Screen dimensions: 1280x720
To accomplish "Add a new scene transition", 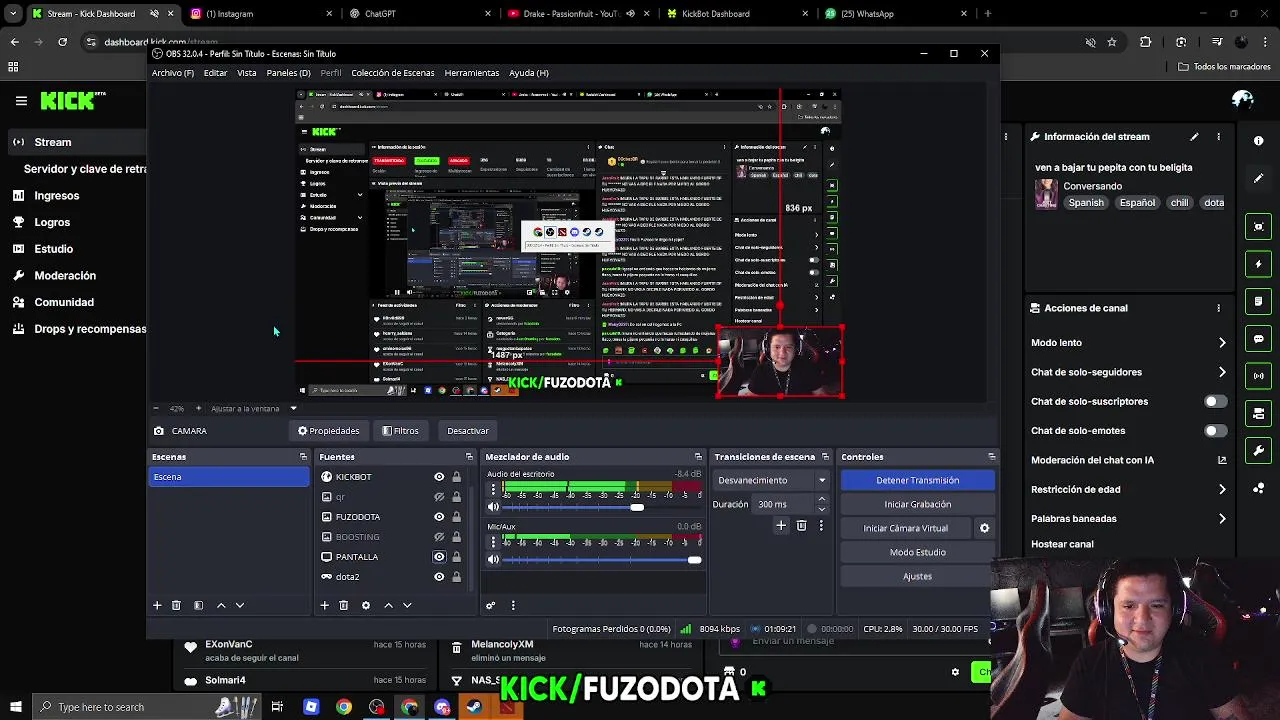I will pos(781,525).
